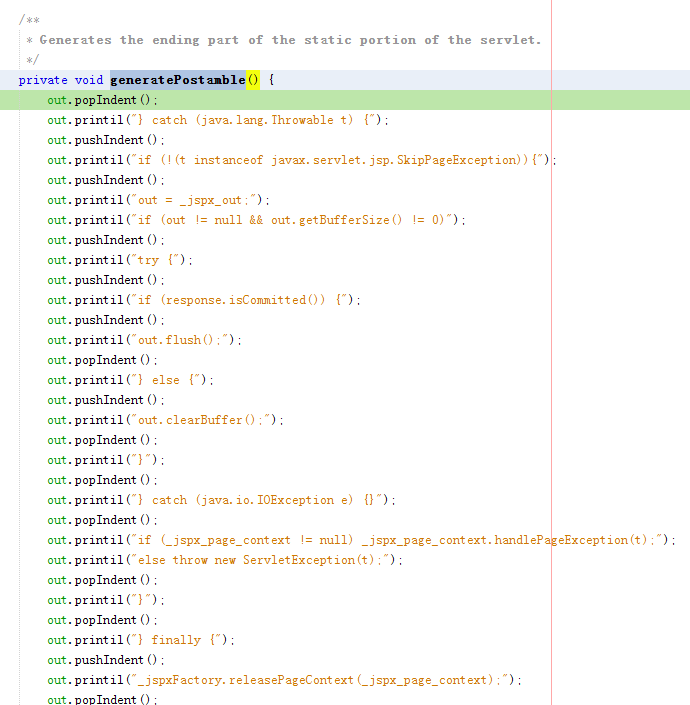Click the closing '*/' comment marker
Screen dimensions: 690x705
32,60
